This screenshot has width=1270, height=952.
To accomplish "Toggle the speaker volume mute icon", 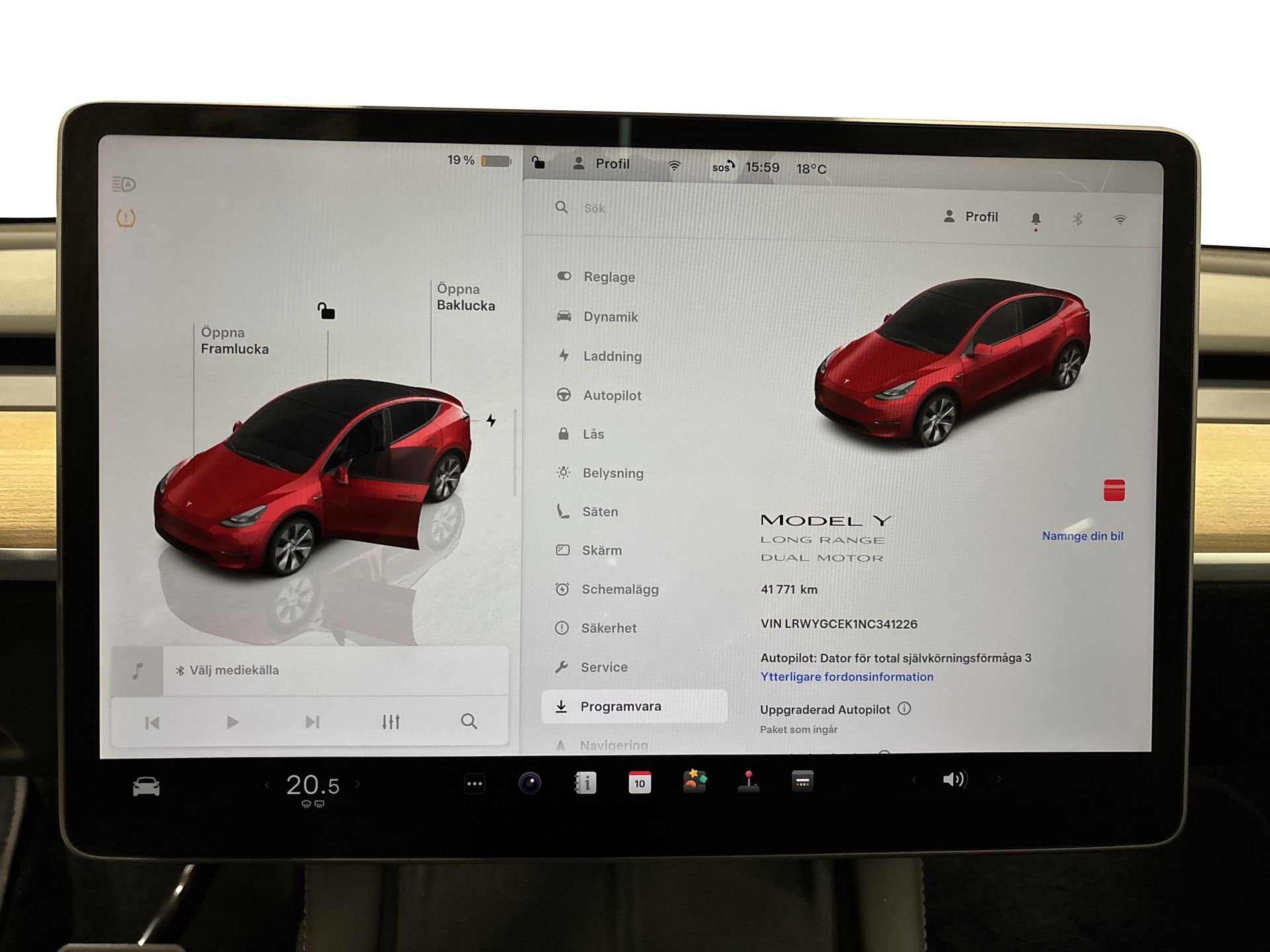I will point(954,779).
